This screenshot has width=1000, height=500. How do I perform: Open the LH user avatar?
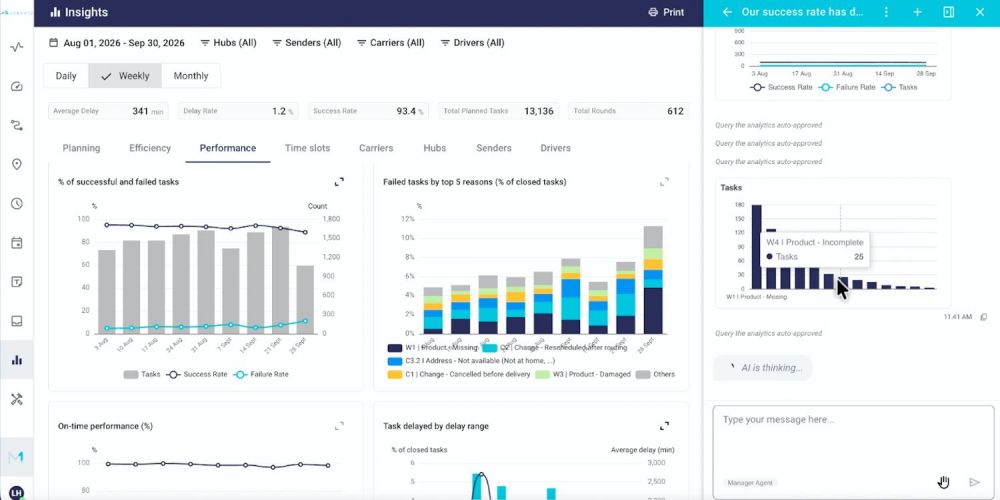(x=17, y=492)
